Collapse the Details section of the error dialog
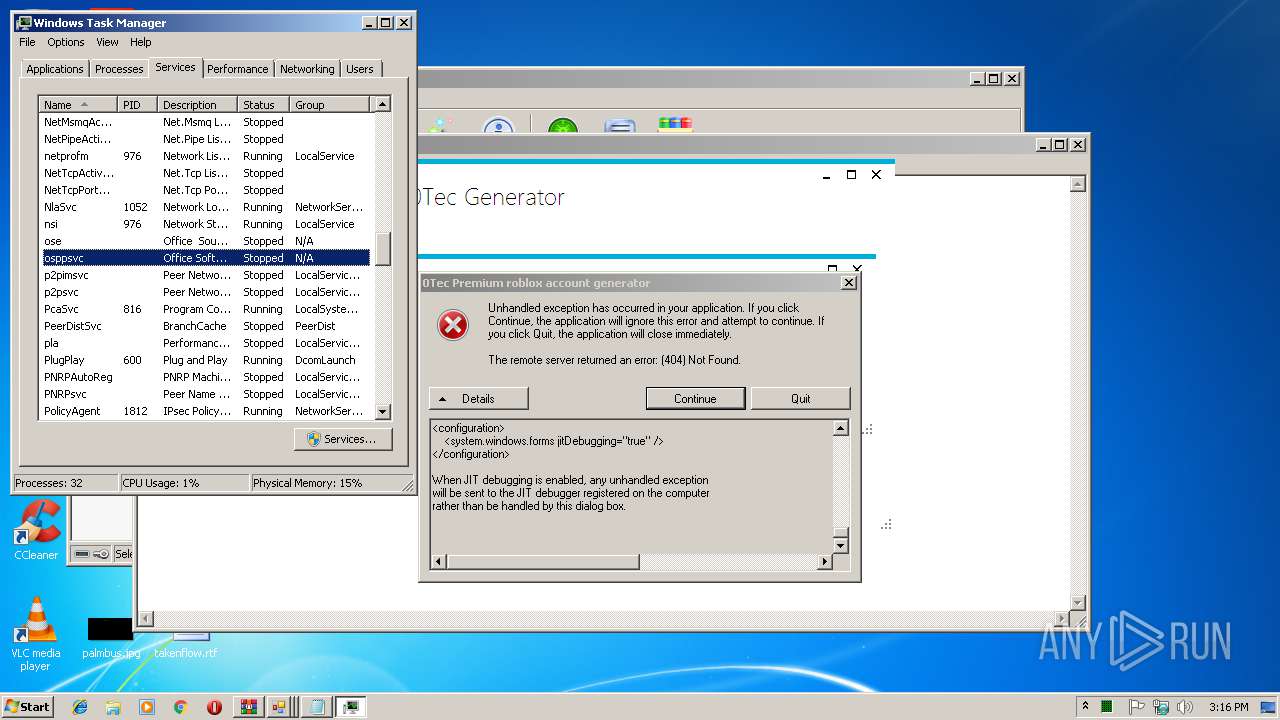The height and width of the screenshot is (720, 1280). [479, 398]
